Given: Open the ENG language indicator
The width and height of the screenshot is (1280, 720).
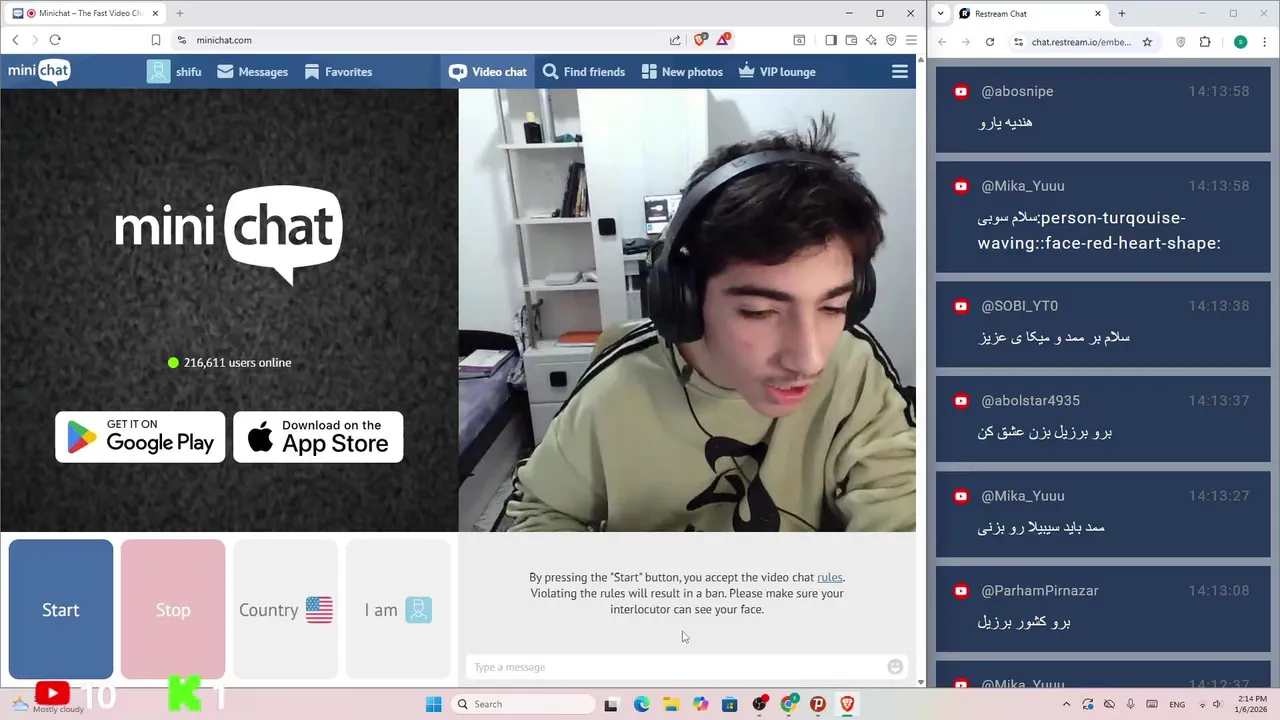Looking at the screenshot, I should point(1178,704).
